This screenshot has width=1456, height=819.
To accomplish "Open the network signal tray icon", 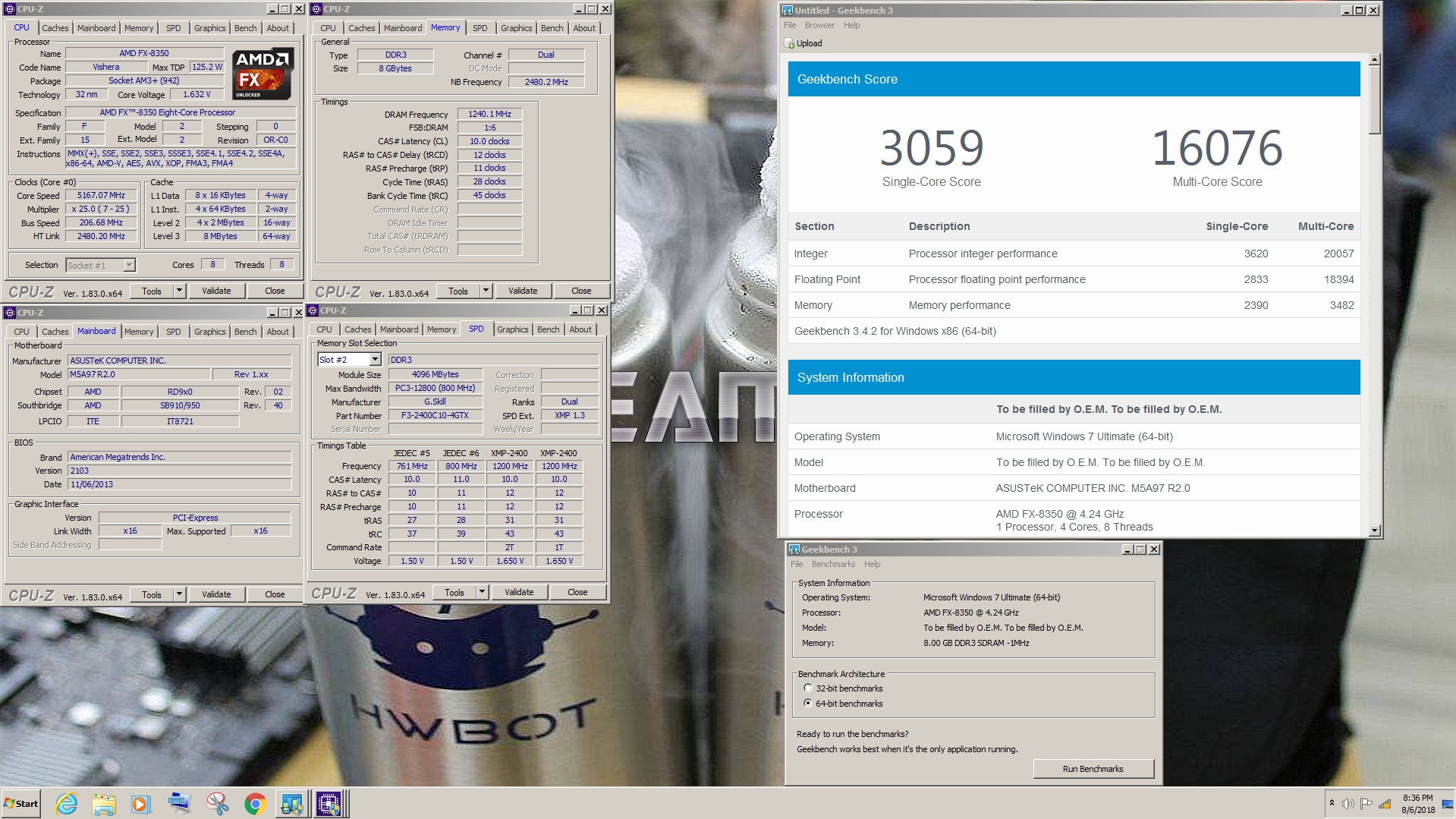I will 1385,804.
